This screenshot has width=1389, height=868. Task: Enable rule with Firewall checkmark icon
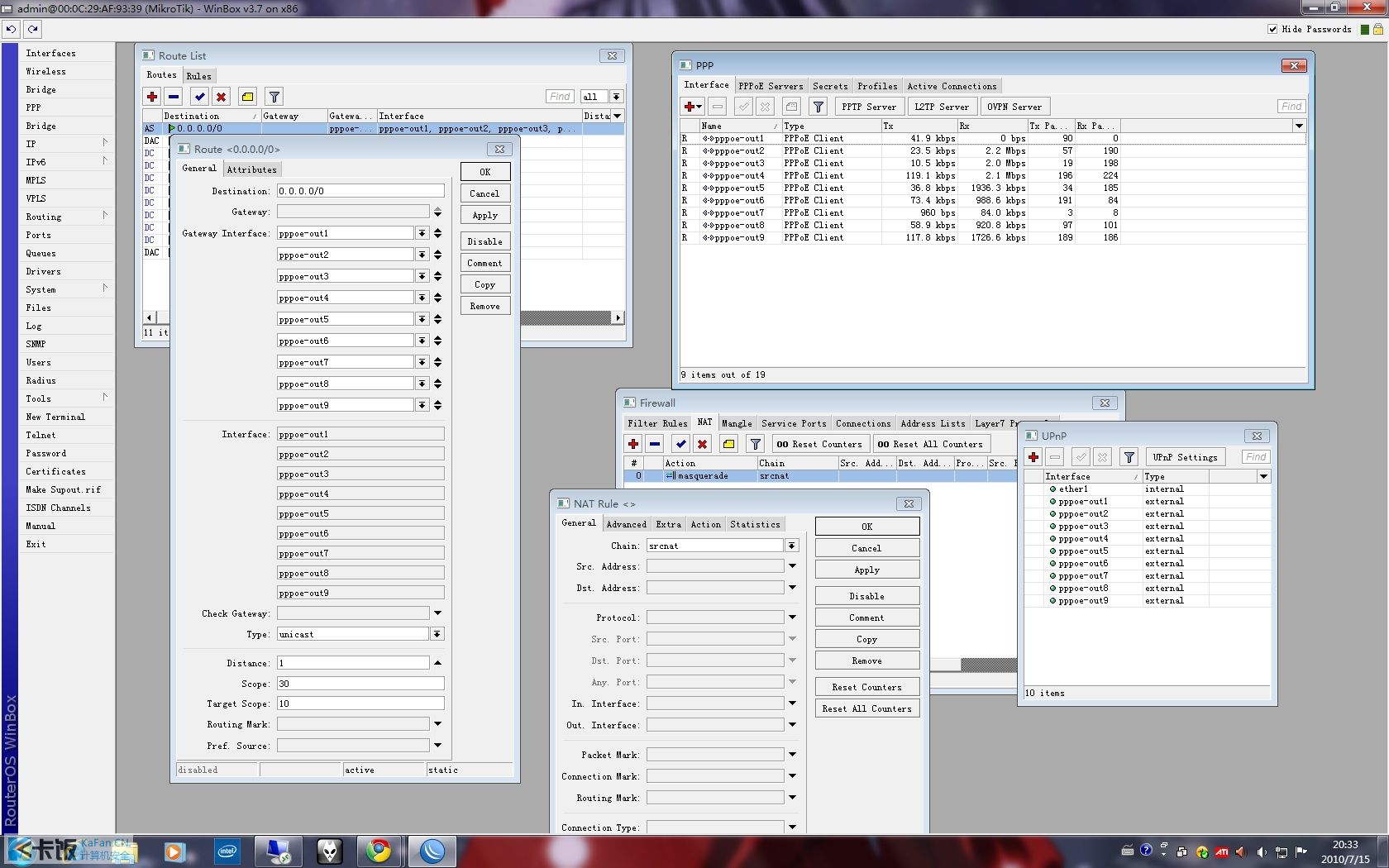click(x=680, y=444)
